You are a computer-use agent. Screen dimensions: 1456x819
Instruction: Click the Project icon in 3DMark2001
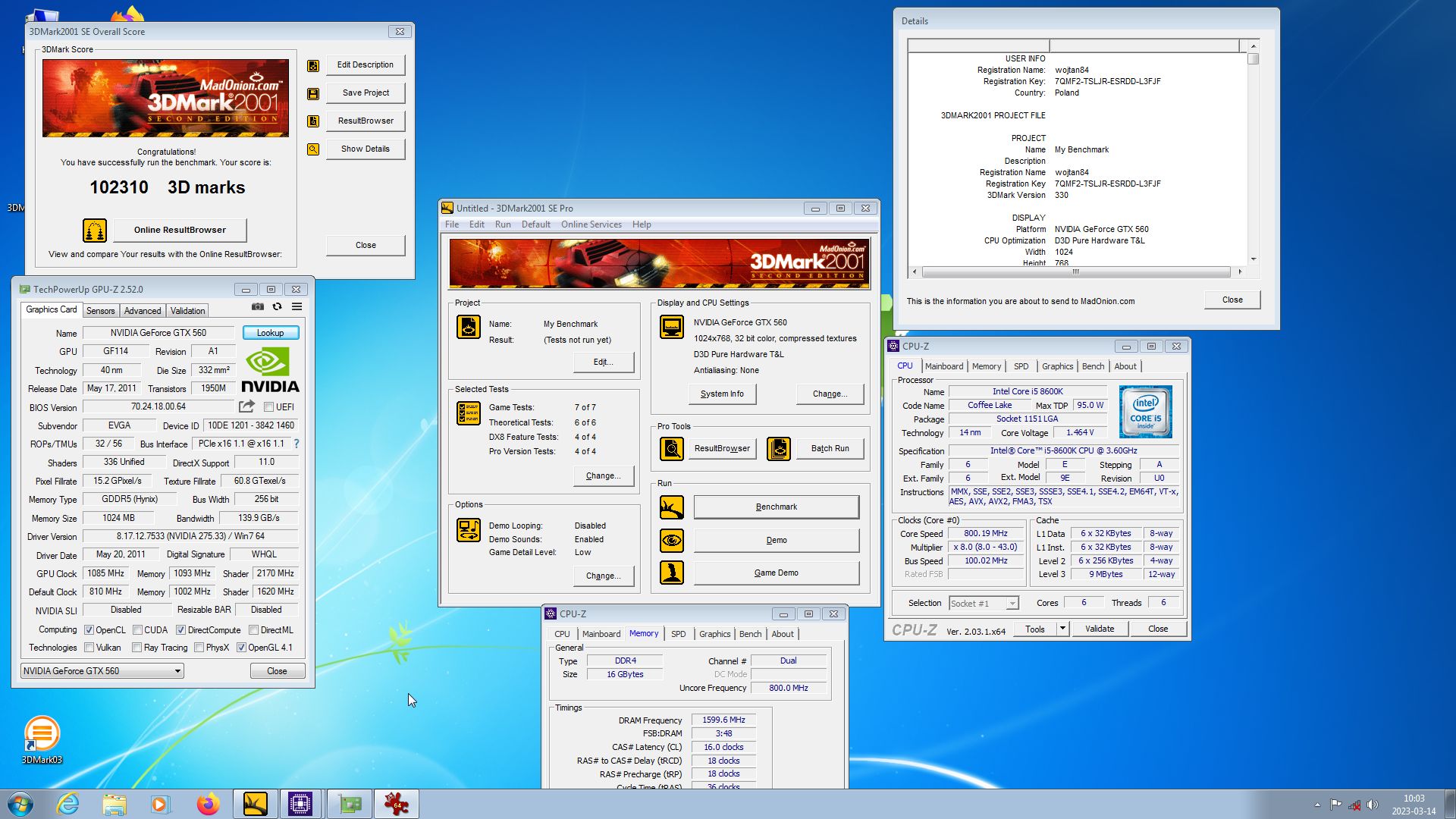click(x=469, y=327)
